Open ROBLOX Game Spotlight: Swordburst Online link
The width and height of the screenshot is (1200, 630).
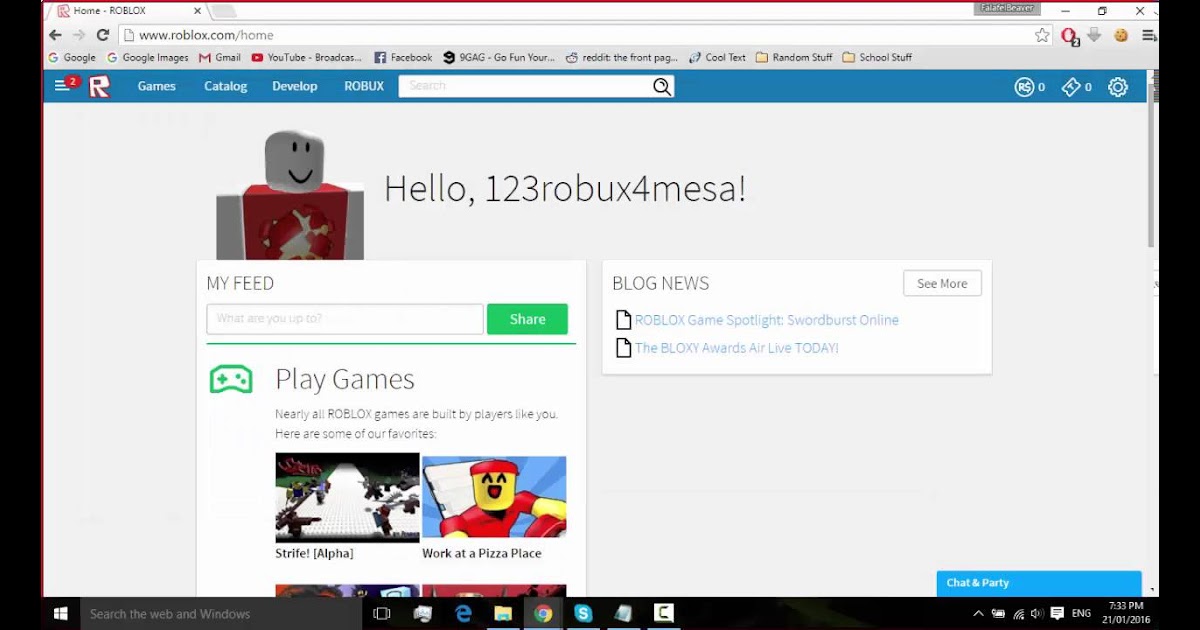767,320
